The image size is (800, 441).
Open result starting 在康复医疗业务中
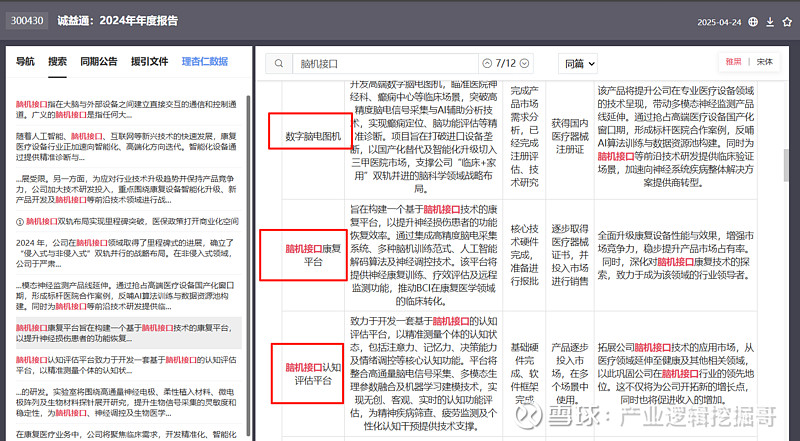click(127, 434)
